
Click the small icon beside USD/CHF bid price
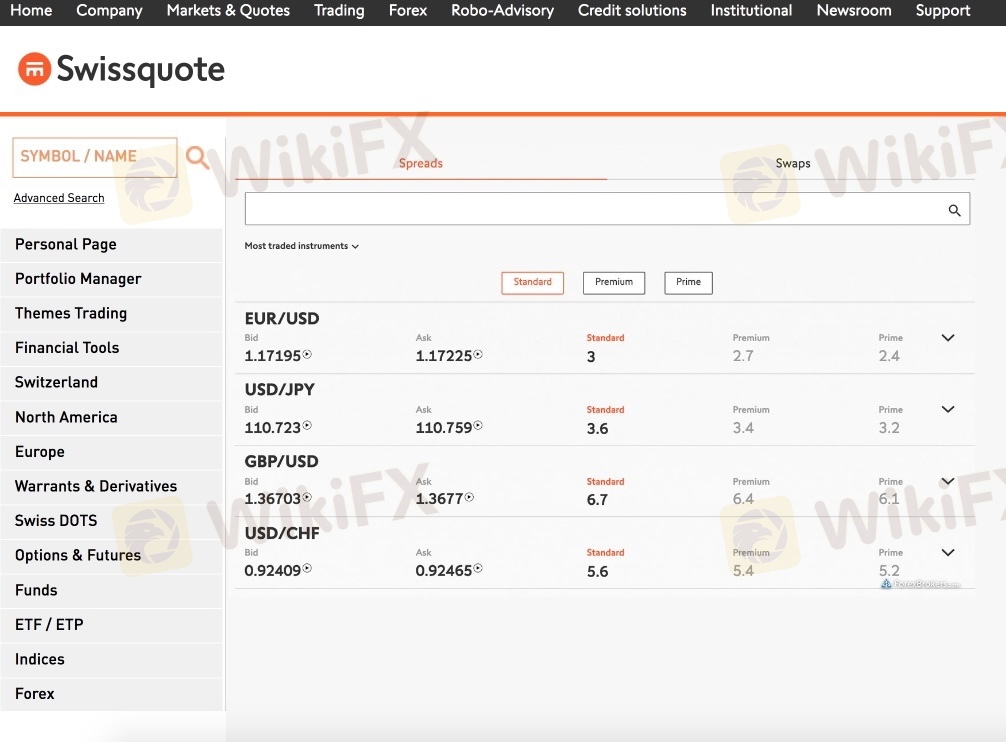tap(308, 569)
